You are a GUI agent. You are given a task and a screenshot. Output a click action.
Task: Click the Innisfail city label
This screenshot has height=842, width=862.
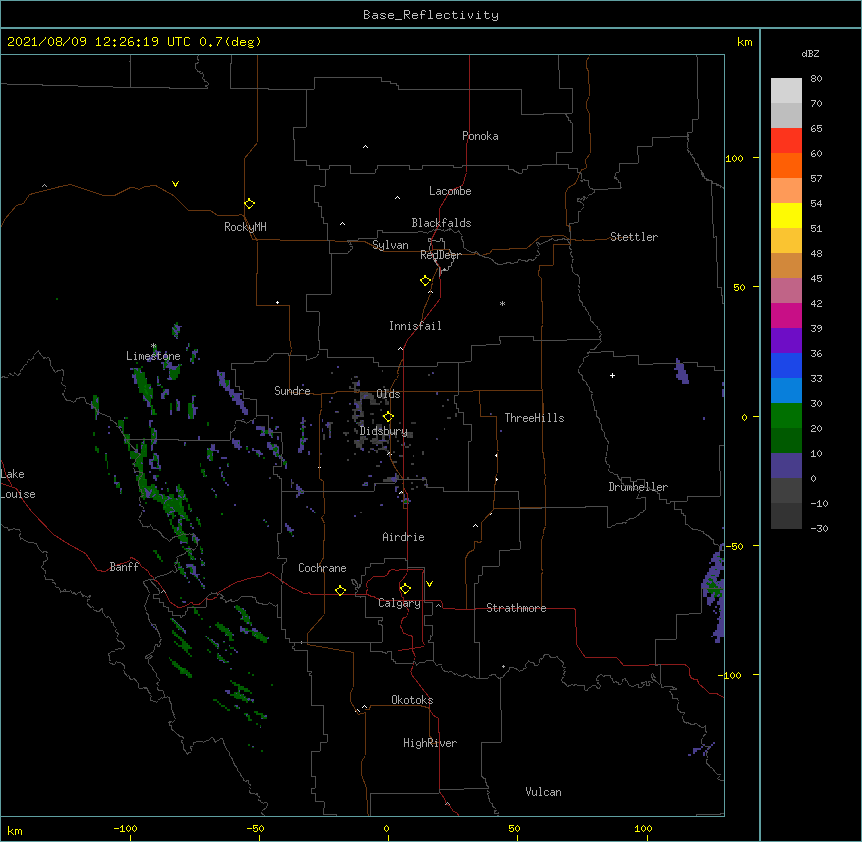415,326
